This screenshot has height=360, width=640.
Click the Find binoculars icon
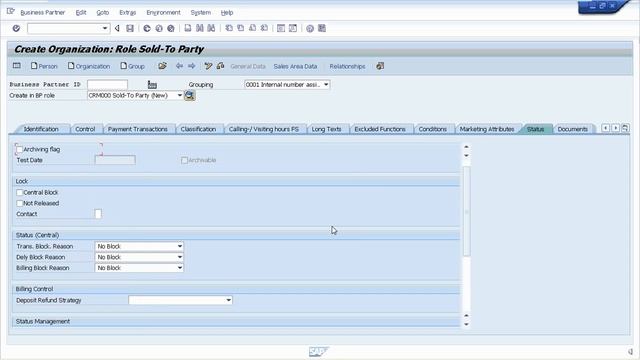[x=200, y=28]
